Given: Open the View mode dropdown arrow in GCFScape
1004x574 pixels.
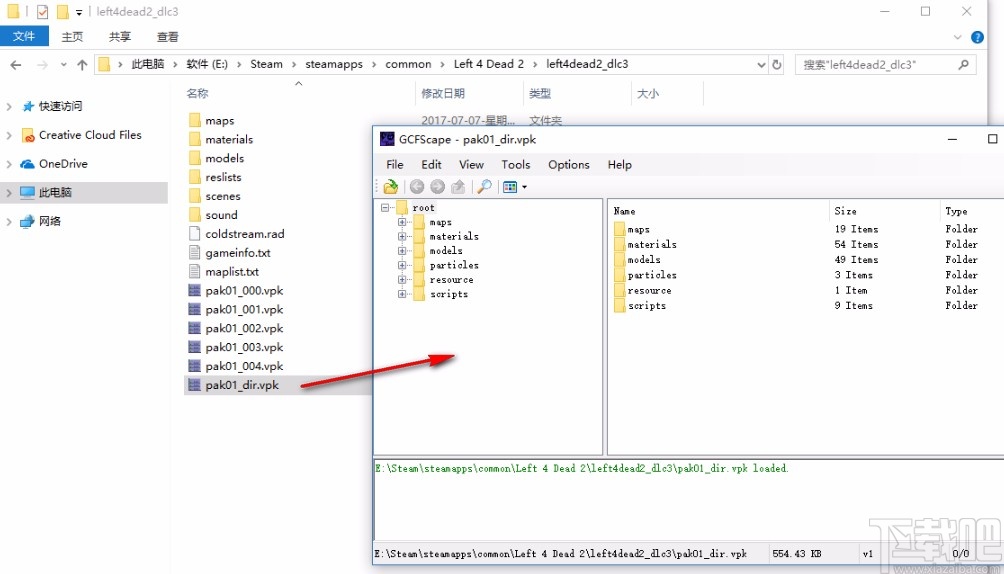Looking at the screenshot, I should point(524,187).
